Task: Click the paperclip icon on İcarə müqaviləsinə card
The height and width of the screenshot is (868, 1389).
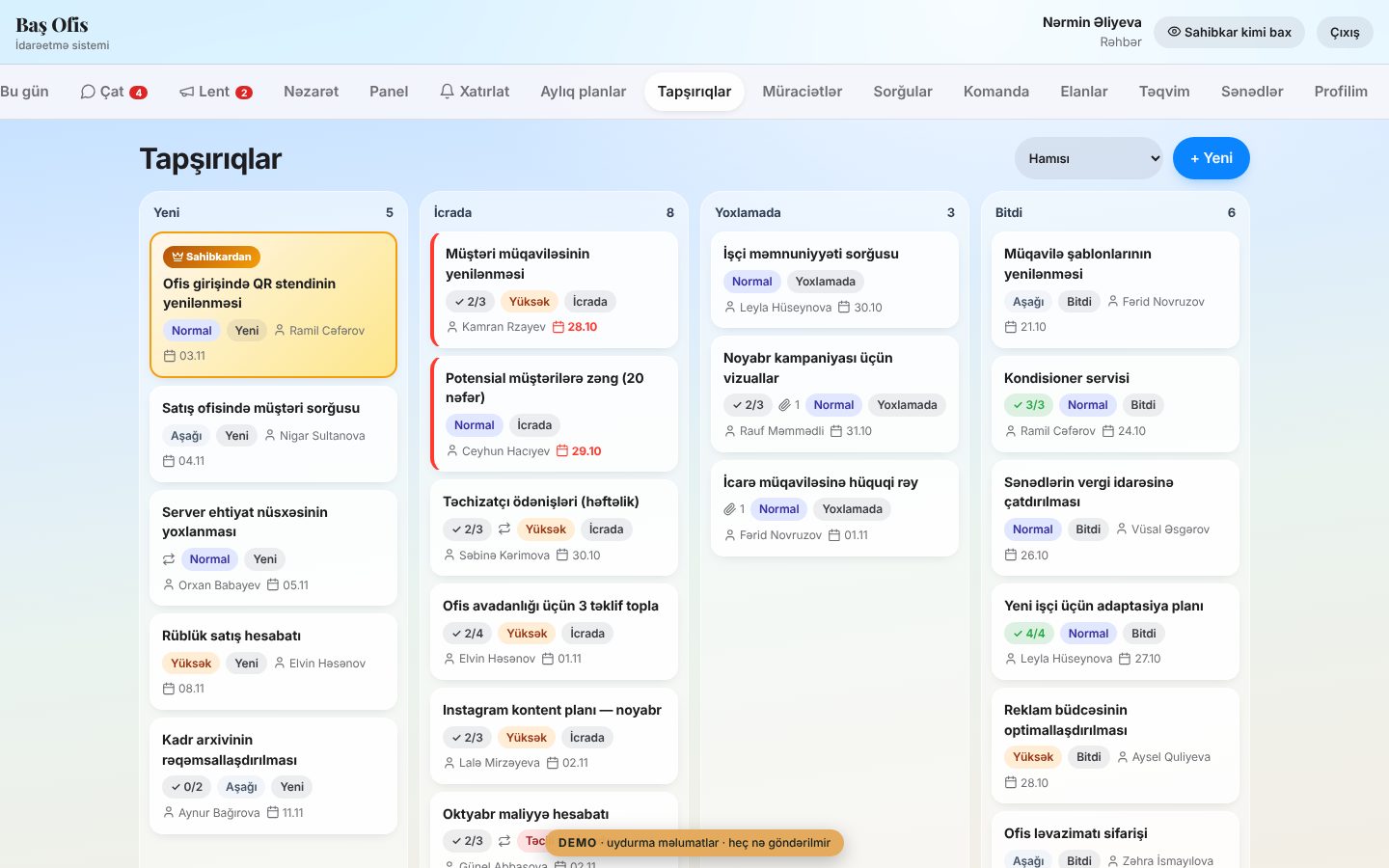Action: point(730,509)
